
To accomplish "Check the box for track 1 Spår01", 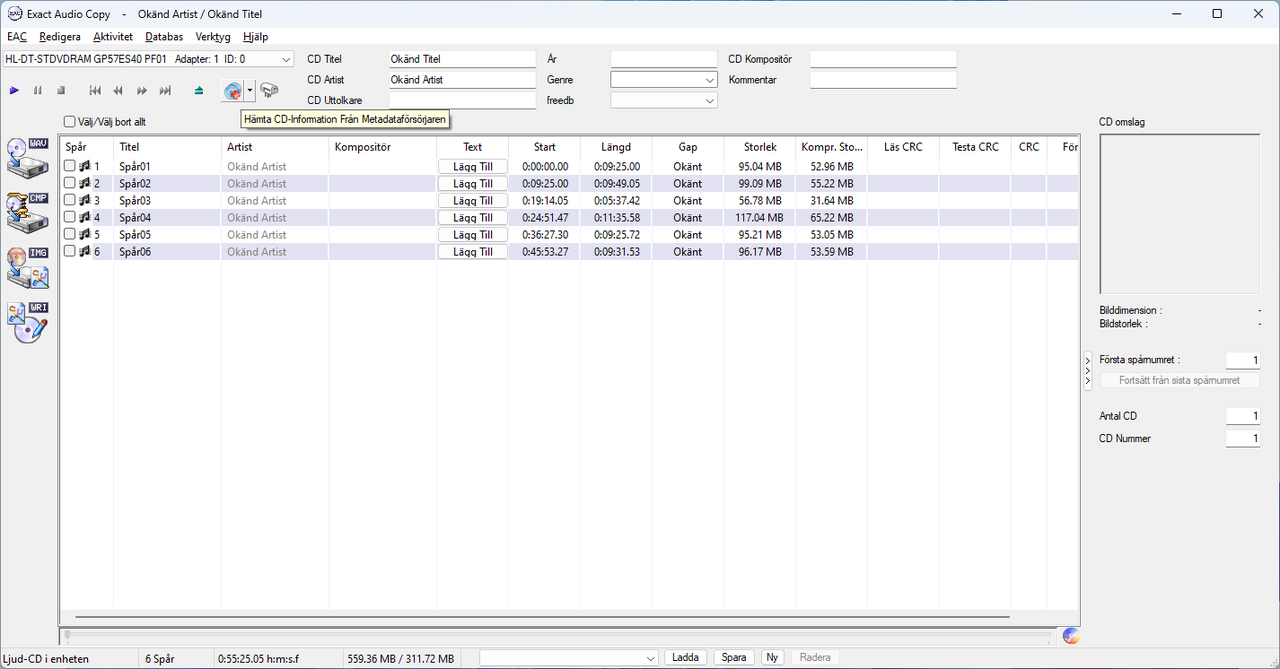I will [x=70, y=167].
